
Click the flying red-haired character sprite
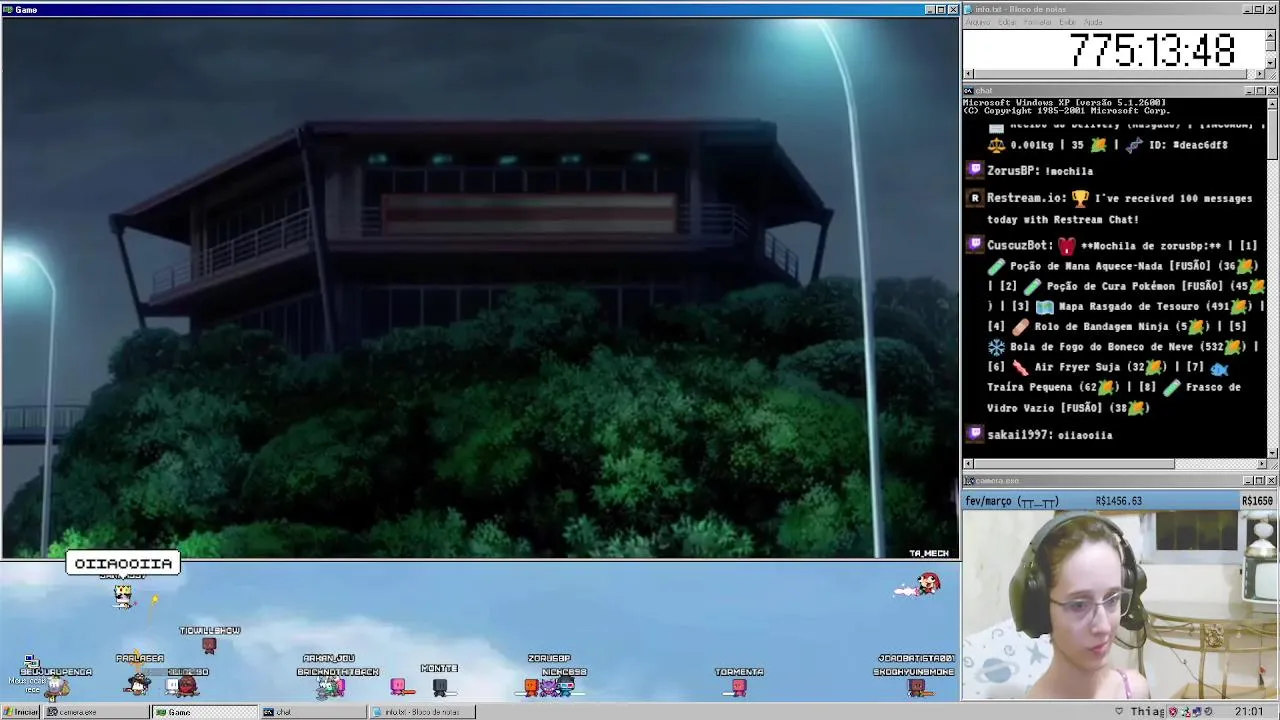click(919, 585)
